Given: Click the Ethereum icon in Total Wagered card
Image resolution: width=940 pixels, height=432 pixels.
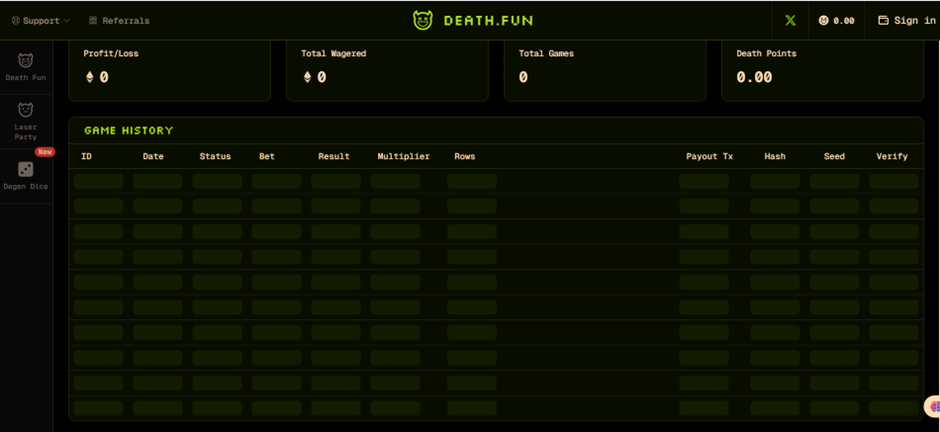Looking at the screenshot, I should point(308,77).
